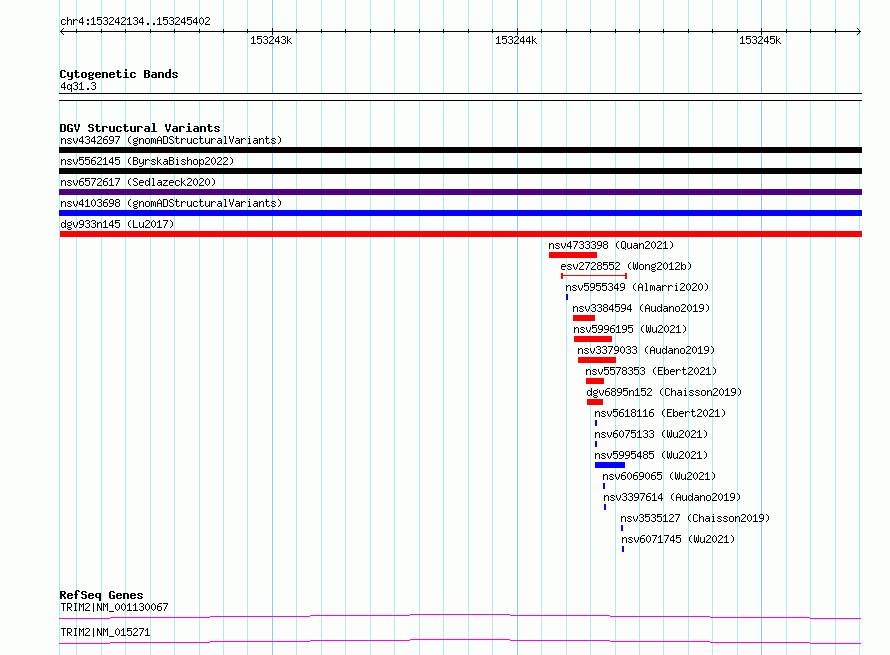Open the DGV Structural Variants track heading

[x=140, y=128]
